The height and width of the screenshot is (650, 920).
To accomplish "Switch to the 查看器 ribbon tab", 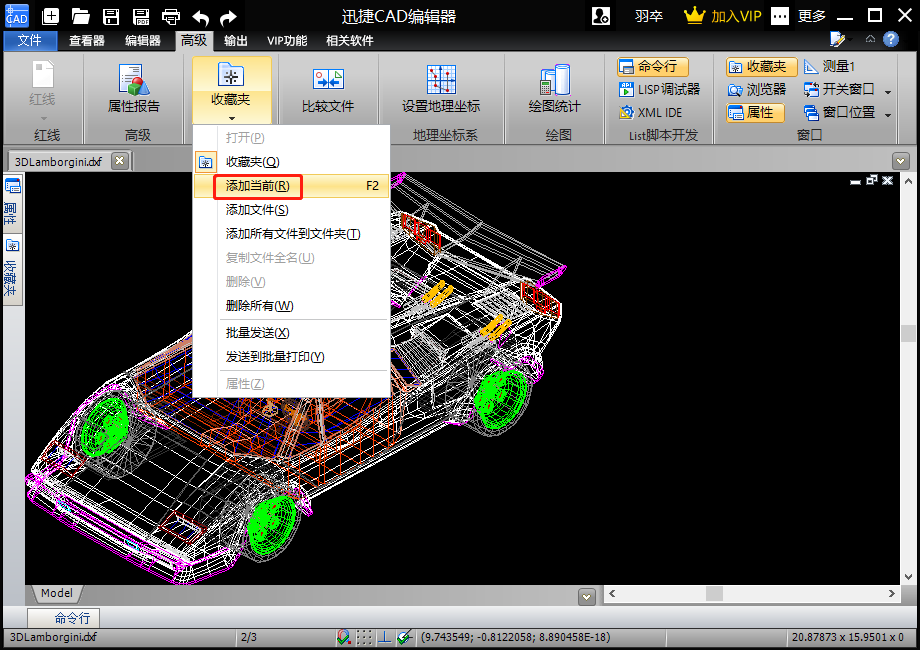I will (x=87, y=40).
